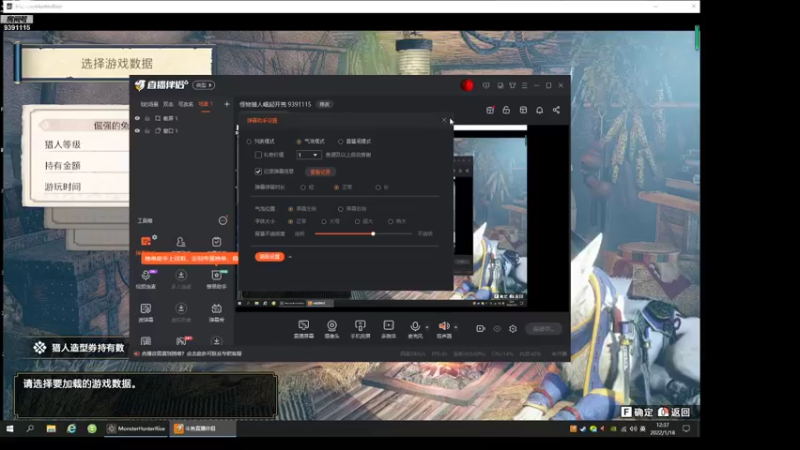Select the short 短 stay duration radio
Image resolution: width=800 pixels, height=450 pixels.
tap(303, 187)
